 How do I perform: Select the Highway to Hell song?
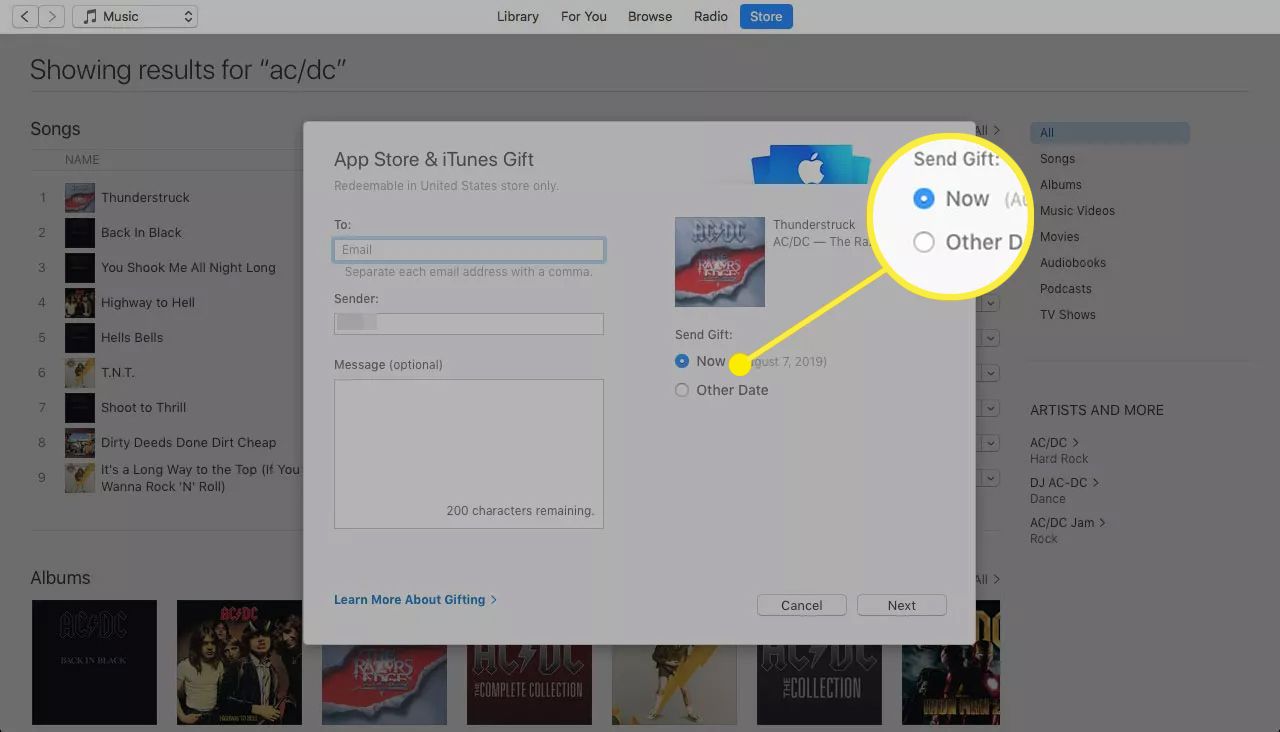click(147, 302)
